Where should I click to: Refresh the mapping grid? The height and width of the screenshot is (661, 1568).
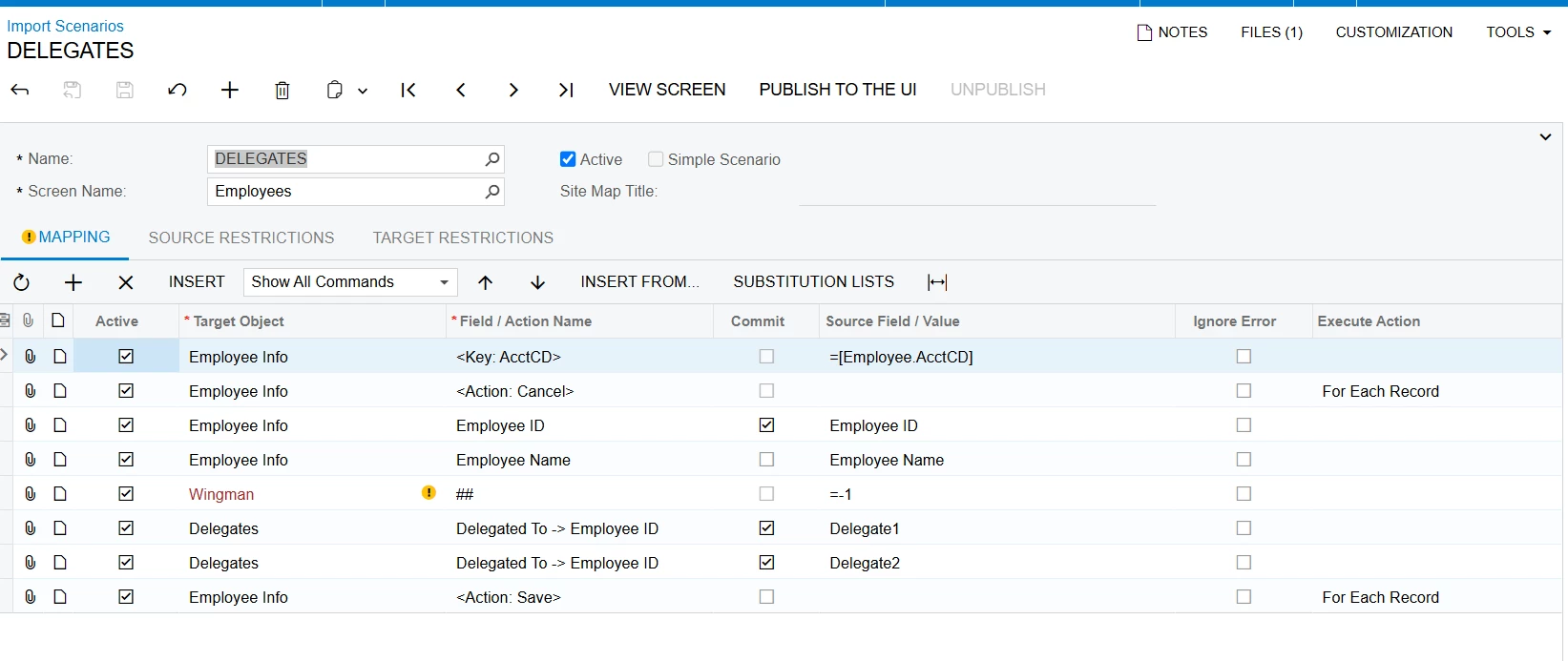pyautogui.click(x=21, y=282)
